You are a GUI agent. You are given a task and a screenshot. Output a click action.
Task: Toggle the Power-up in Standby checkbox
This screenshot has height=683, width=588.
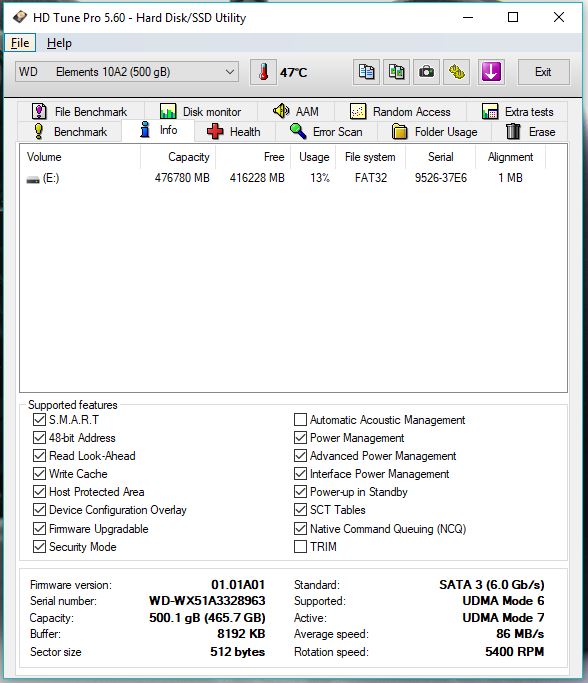[301, 492]
